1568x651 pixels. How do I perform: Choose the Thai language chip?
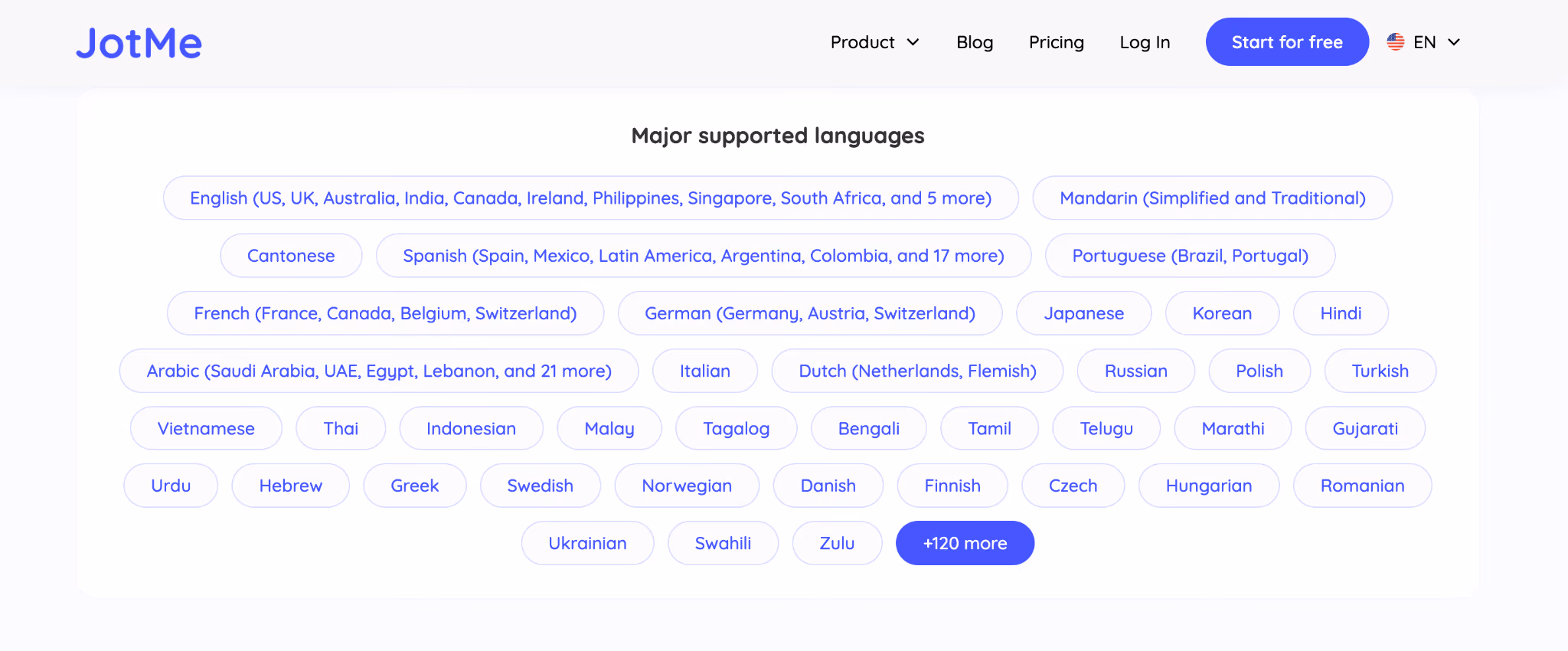341,428
